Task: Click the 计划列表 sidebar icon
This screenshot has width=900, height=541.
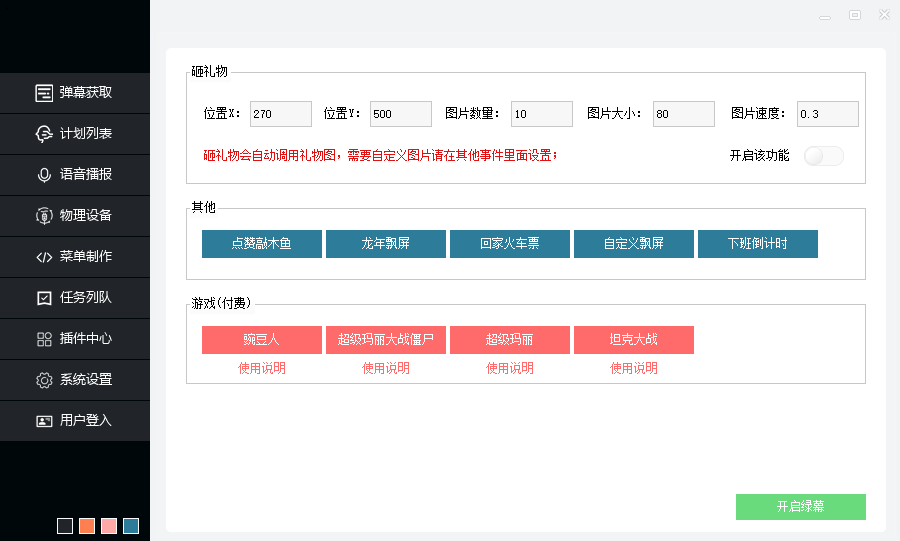Action: coord(44,134)
